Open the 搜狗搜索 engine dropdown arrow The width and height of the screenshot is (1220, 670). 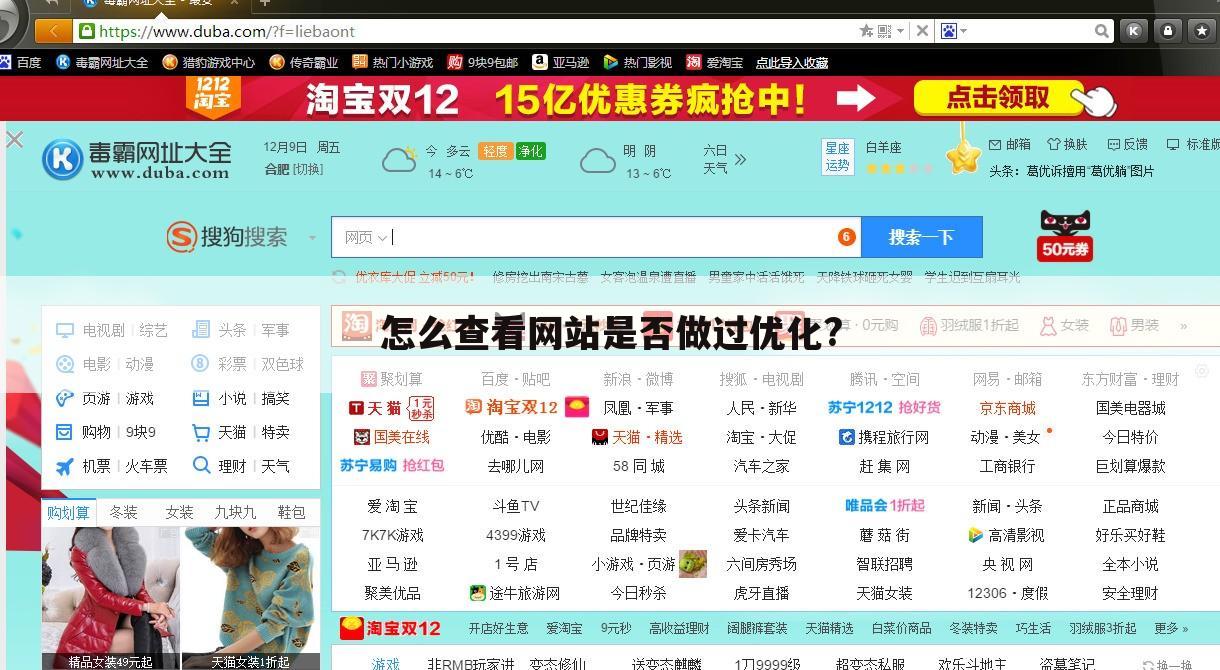pyautogui.click(x=312, y=238)
